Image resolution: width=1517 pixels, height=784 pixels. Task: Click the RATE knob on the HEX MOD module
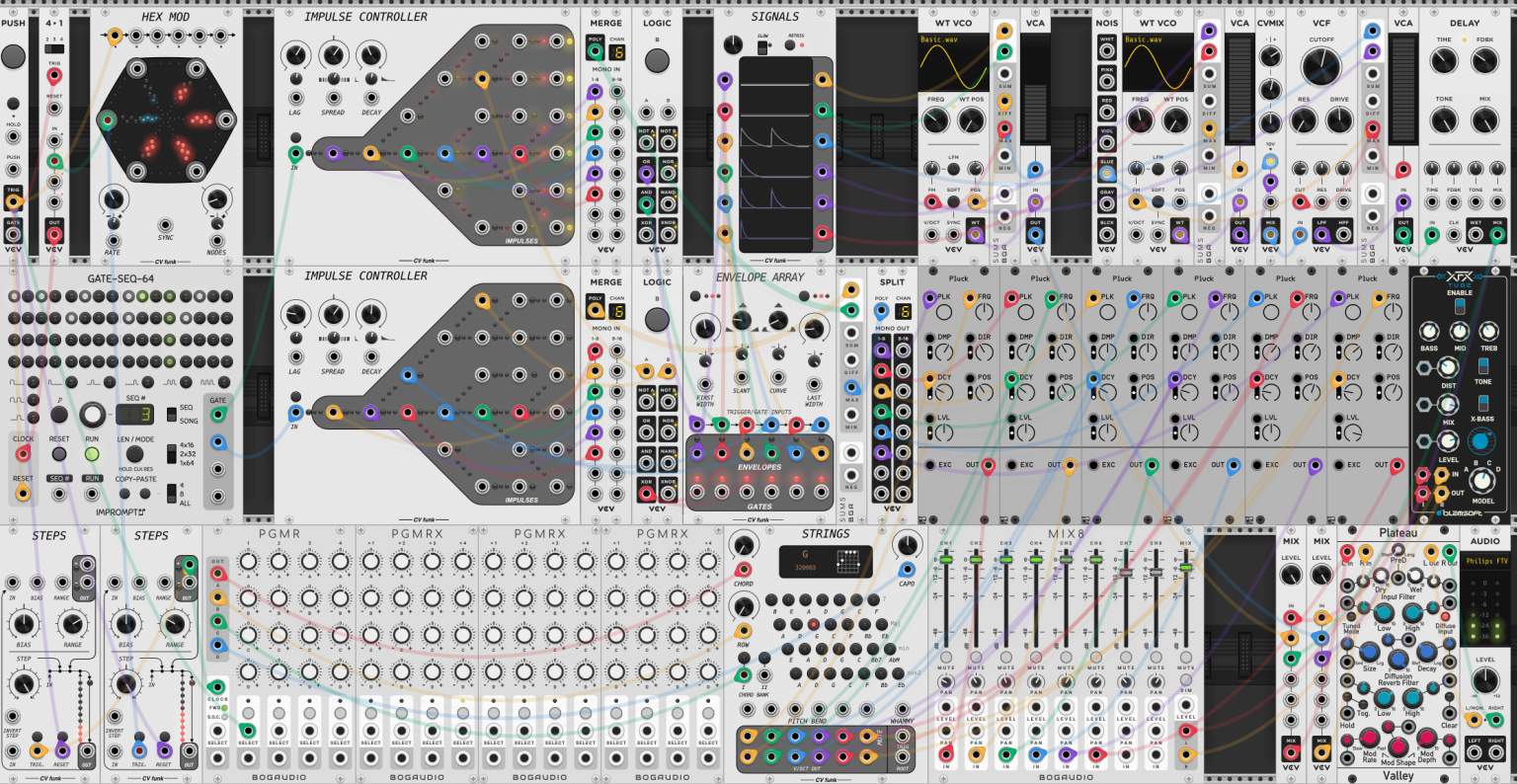pos(113,200)
